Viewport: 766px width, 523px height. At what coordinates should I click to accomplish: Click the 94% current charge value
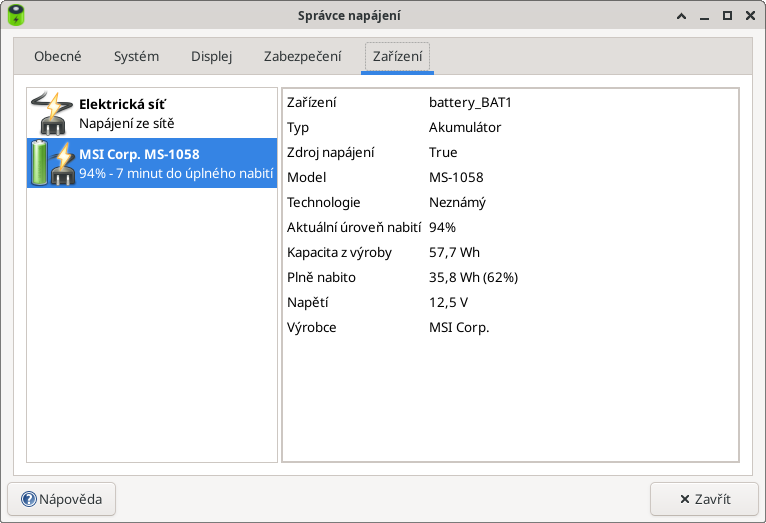442,228
